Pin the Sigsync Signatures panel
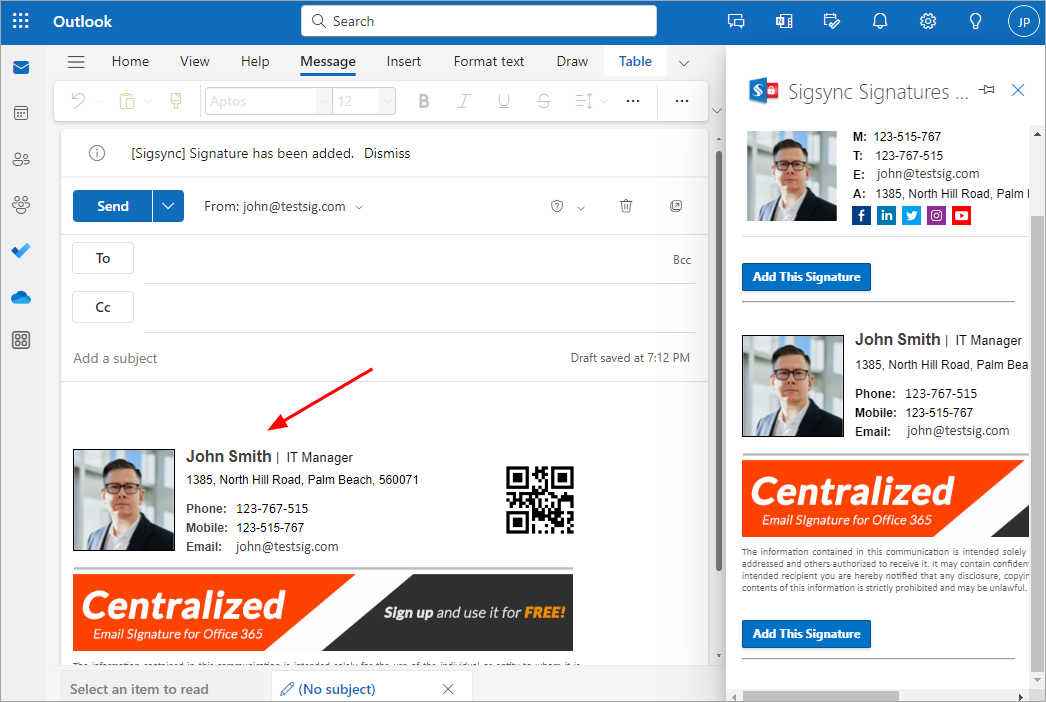Screen dimensions: 1046x702 987,90
